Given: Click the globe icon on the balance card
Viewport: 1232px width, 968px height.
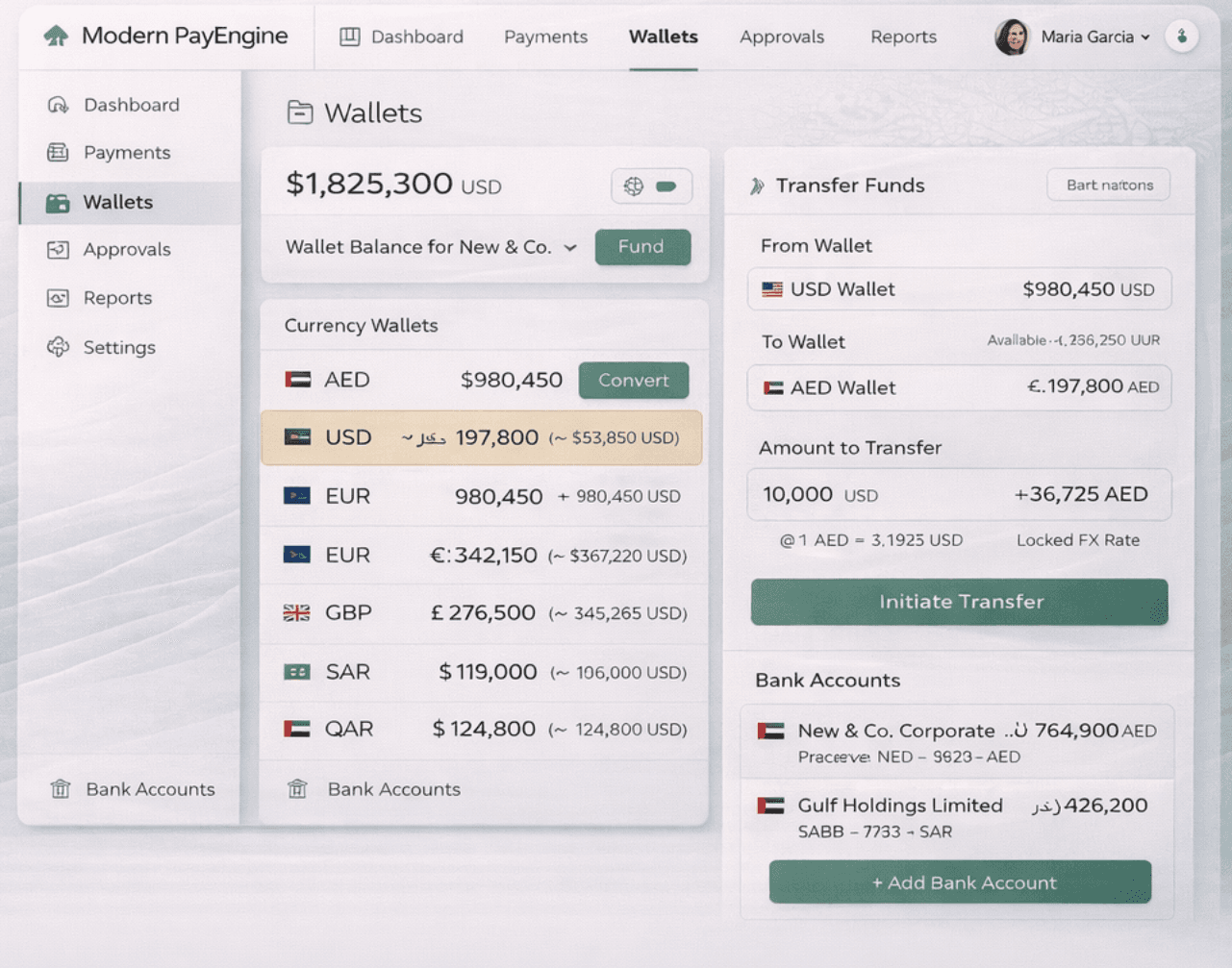Looking at the screenshot, I should (x=632, y=186).
